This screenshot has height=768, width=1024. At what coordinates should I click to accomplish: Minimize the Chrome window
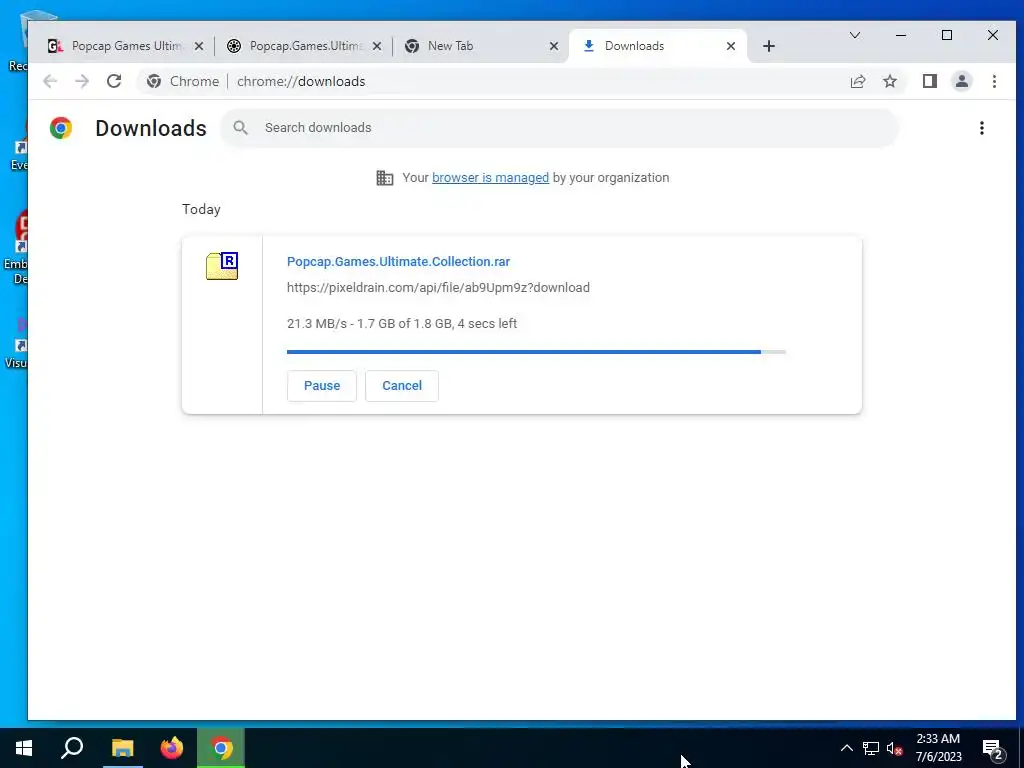[x=901, y=35]
